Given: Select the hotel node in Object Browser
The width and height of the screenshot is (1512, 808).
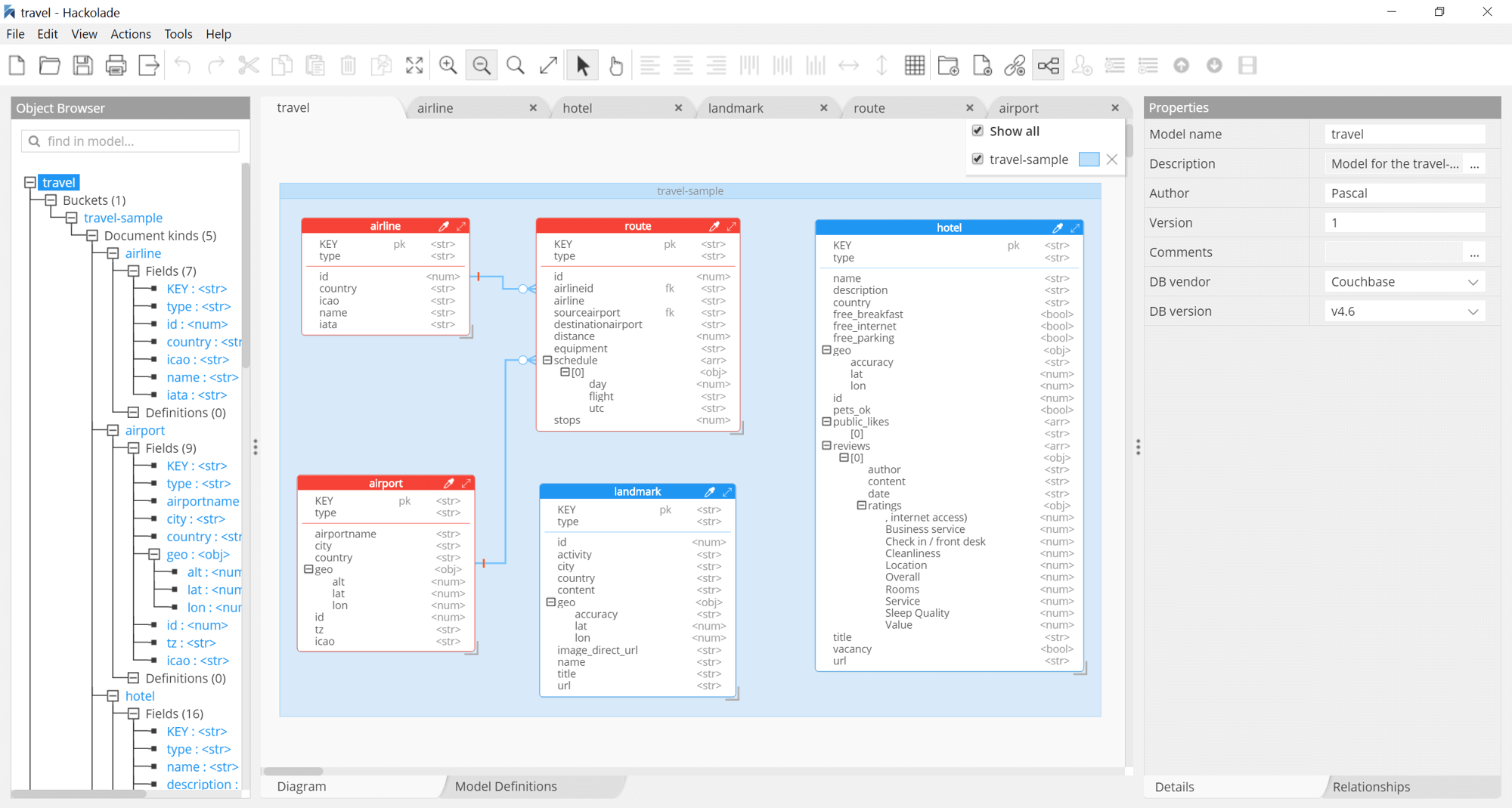Looking at the screenshot, I should [x=140, y=696].
